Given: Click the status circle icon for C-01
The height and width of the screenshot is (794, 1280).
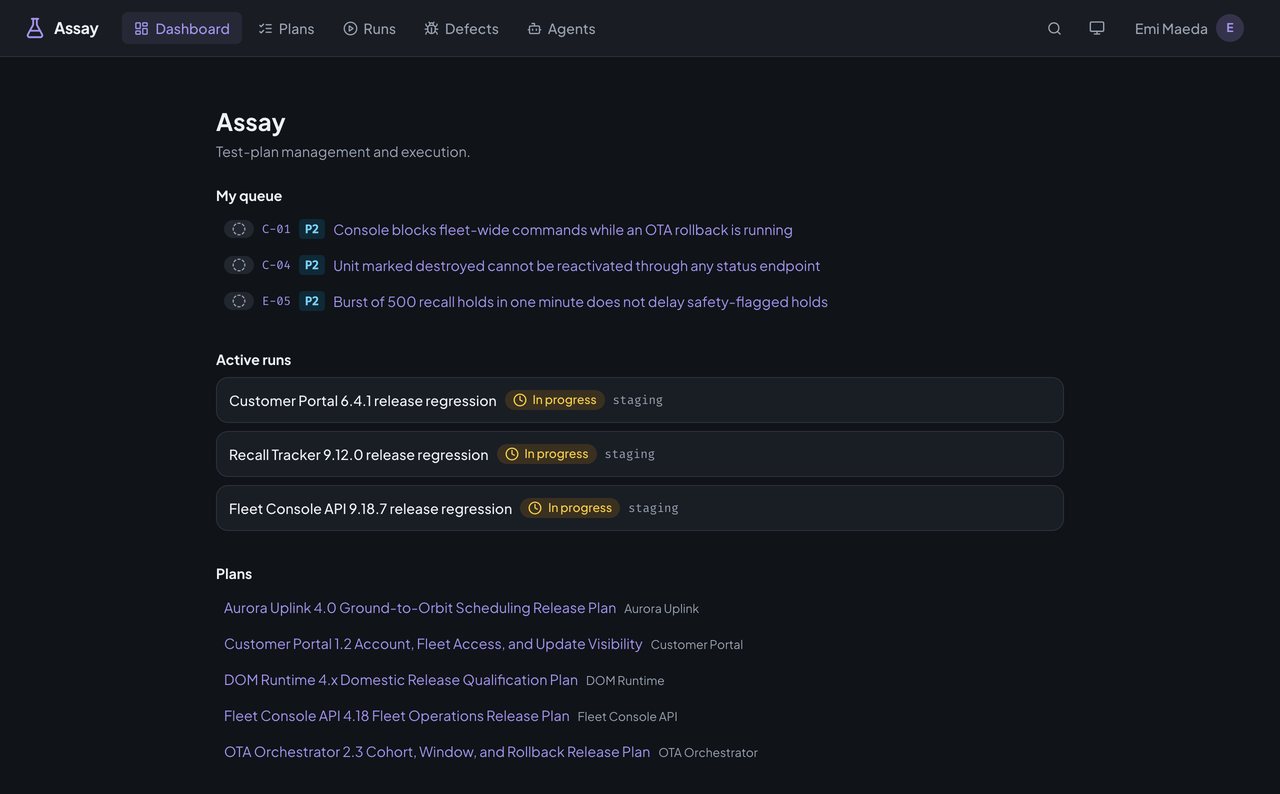Looking at the screenshot, I should click(x=239, y=229).
